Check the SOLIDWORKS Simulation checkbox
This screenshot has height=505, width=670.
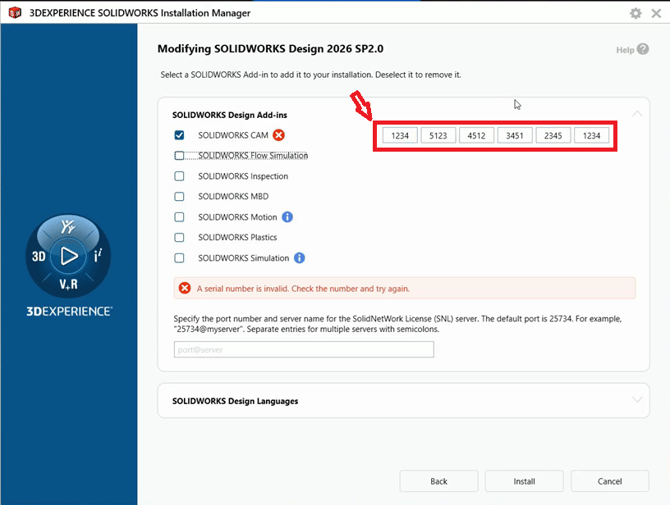click(x=179, y=258)
